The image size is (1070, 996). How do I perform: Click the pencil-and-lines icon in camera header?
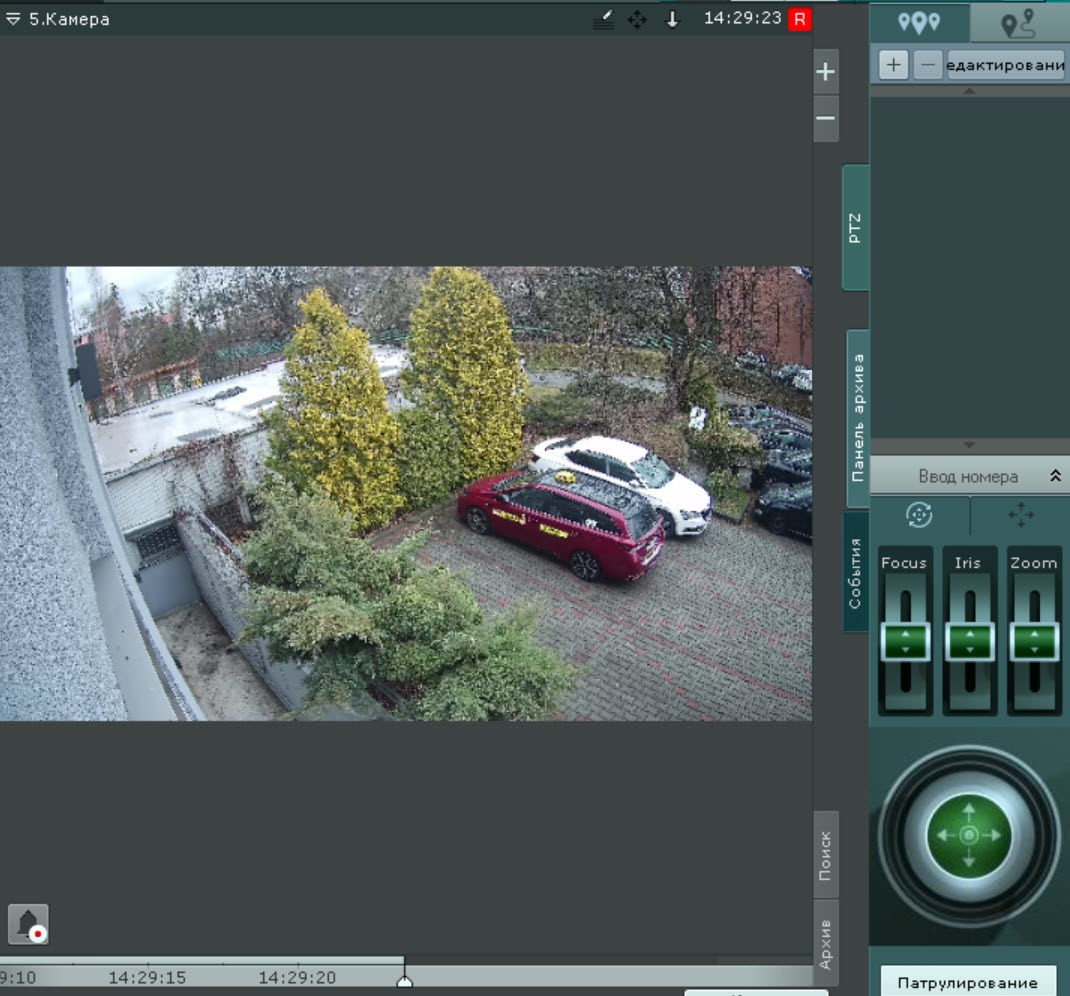click(603, 20)
